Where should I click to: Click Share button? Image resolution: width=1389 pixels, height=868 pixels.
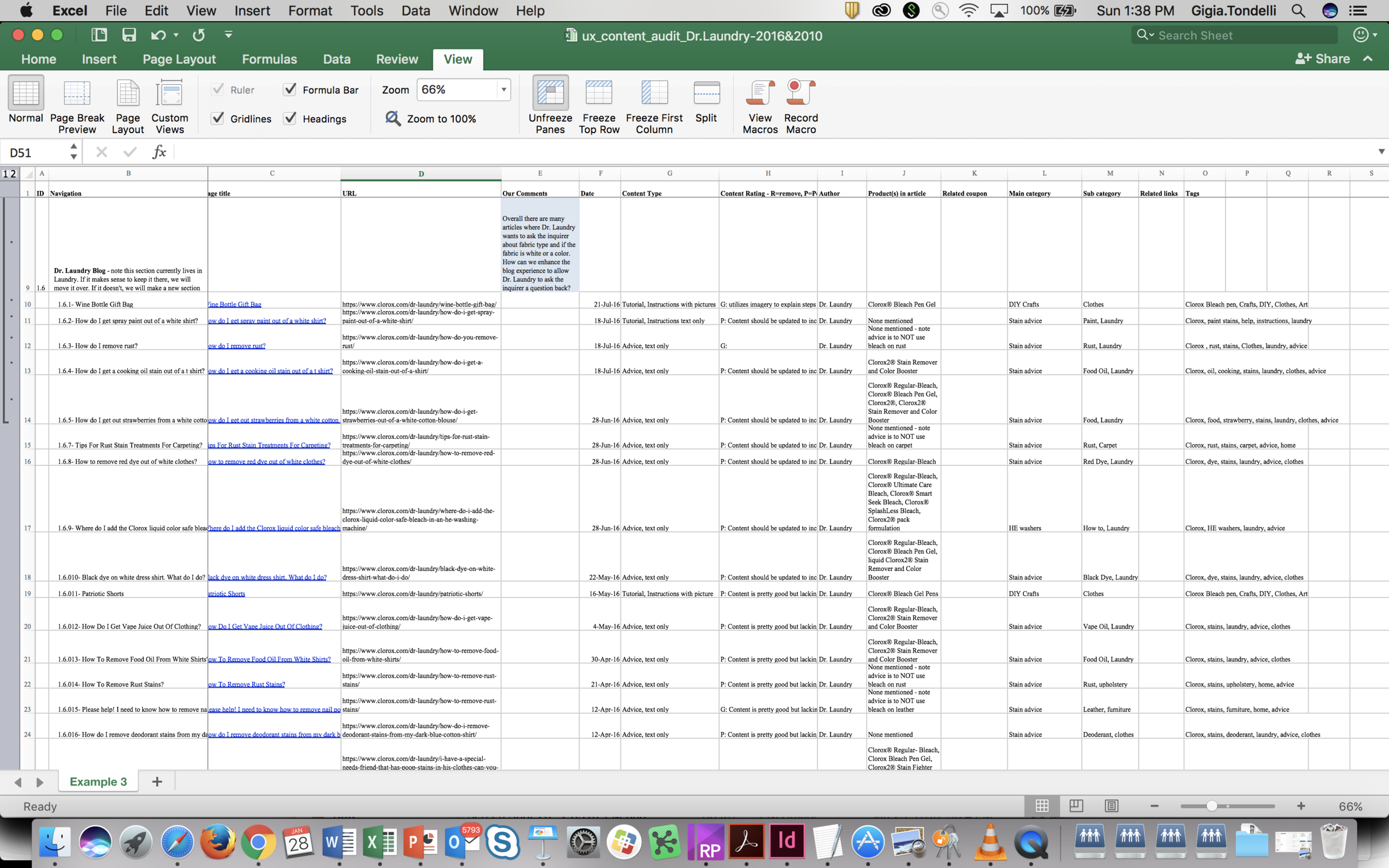[1322, 58]
